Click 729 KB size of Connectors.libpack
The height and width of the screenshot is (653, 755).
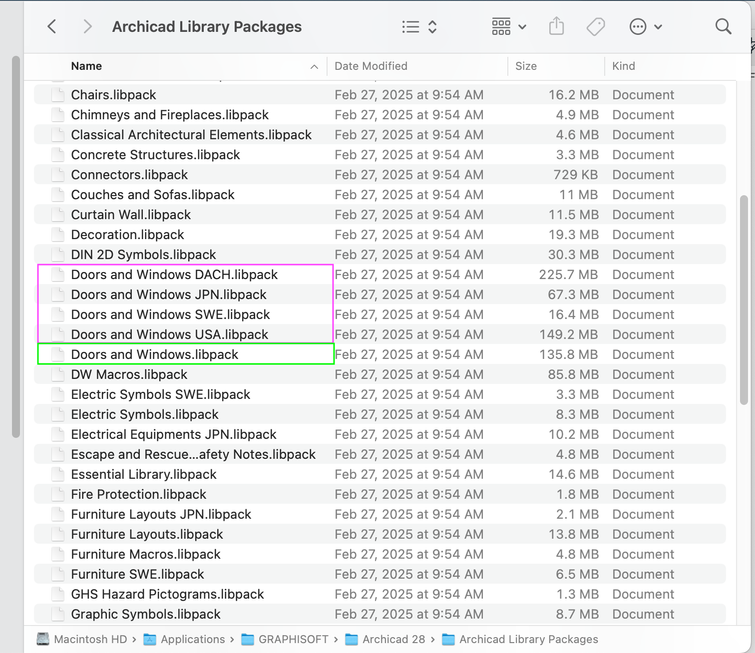pos(575,175)
